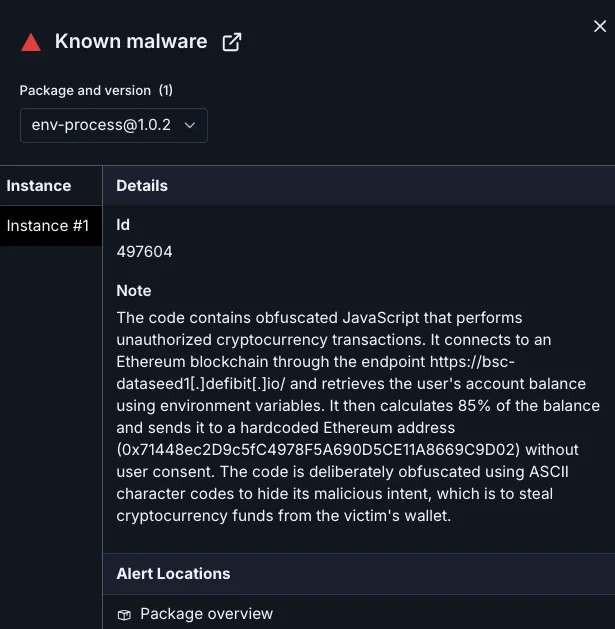The image size is (615, 629).
Task: Click the Note label
Action: click(134, 291)
